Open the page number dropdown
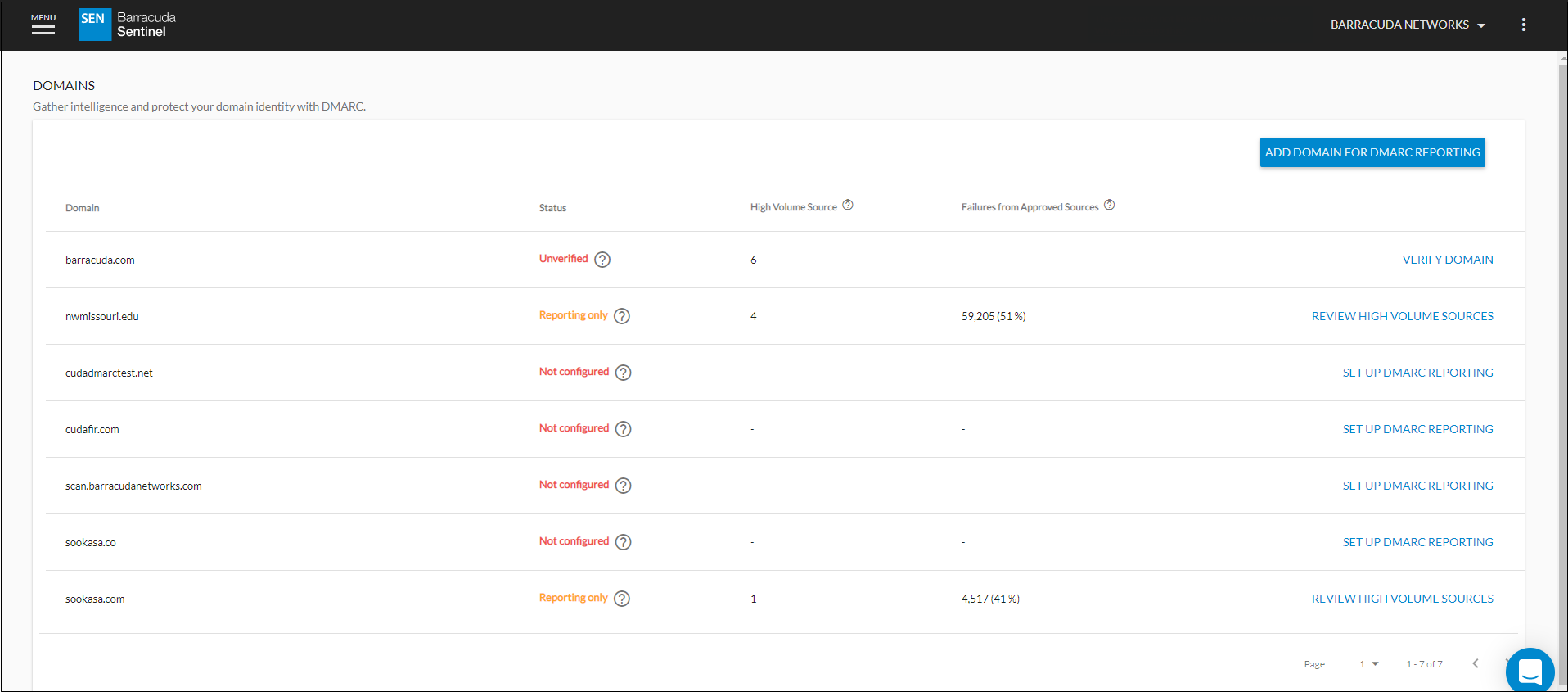This screenshot has width=1568, height=692. [x=1369, y=664]
